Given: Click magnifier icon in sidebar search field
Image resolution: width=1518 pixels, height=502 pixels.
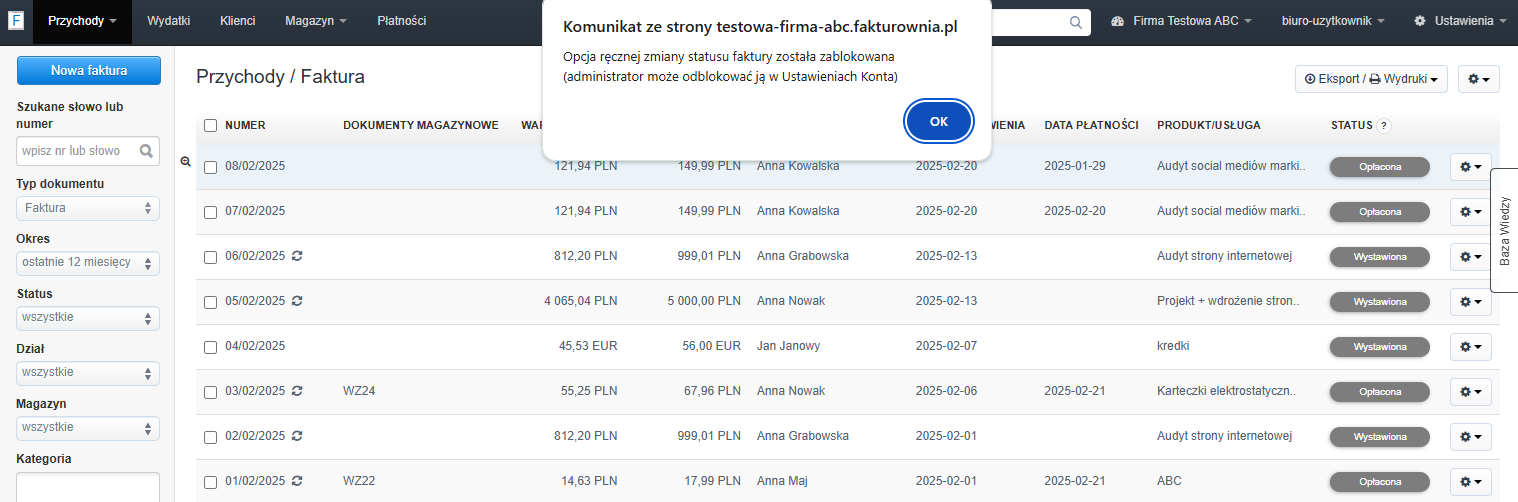Looking at the screenshot, I should pos(147,151).
